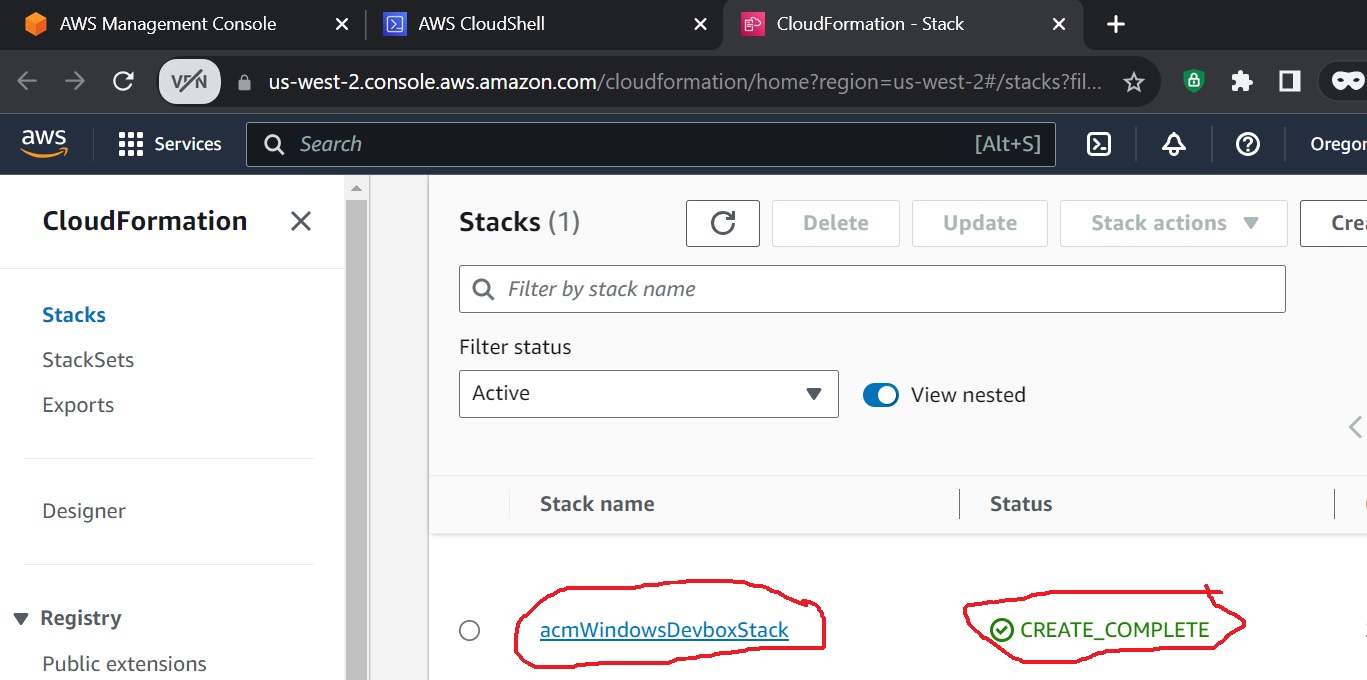The height and width of the screenshot is (680, 1367).
Task: Open Designer in side navigation
Action: pyautogui.click(x=84, y=511)
